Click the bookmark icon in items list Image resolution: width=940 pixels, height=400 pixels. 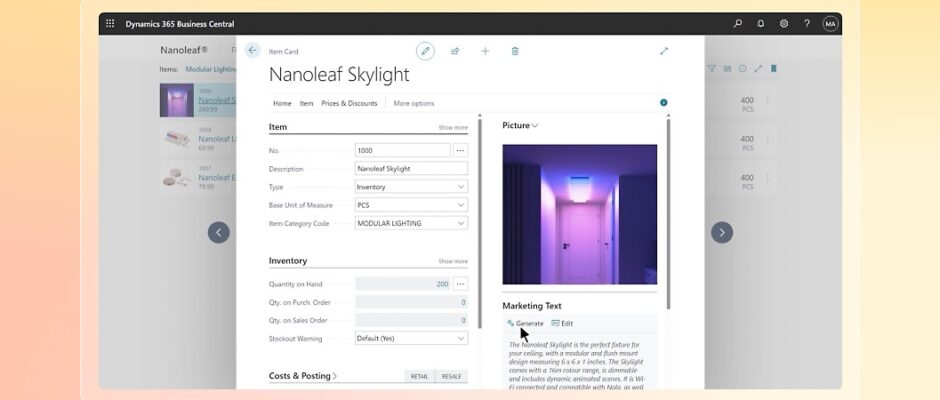(773, 69)
